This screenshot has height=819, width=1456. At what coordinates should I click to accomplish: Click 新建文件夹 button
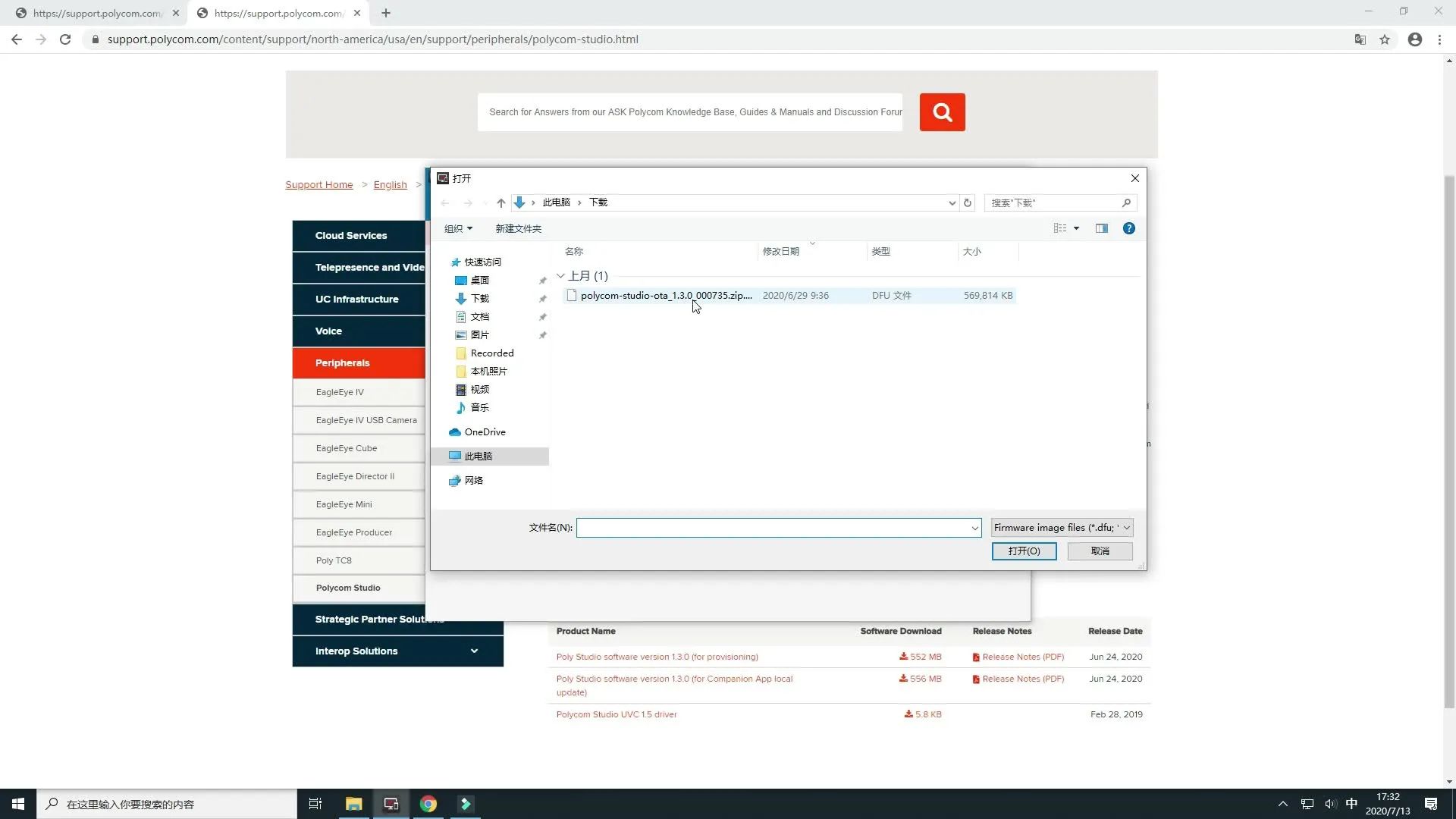518,228
